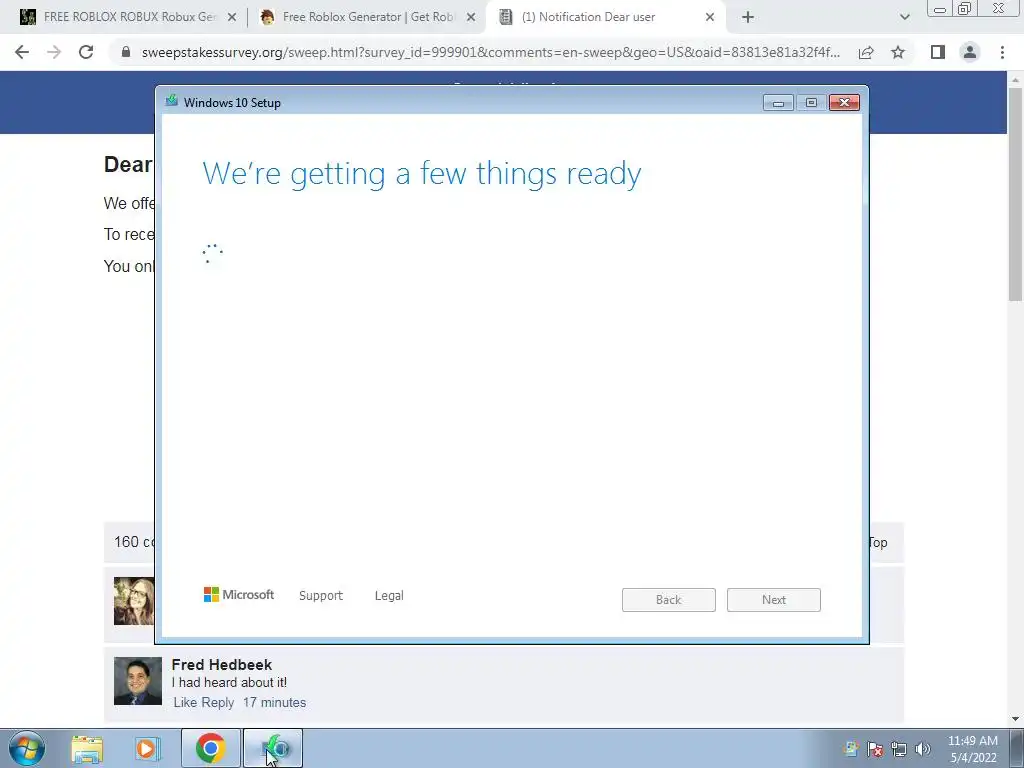Click Support link in Windows 10 Setup
Image resolution: width=1024 pixels, height=768 pixels.
coord(321,596)
